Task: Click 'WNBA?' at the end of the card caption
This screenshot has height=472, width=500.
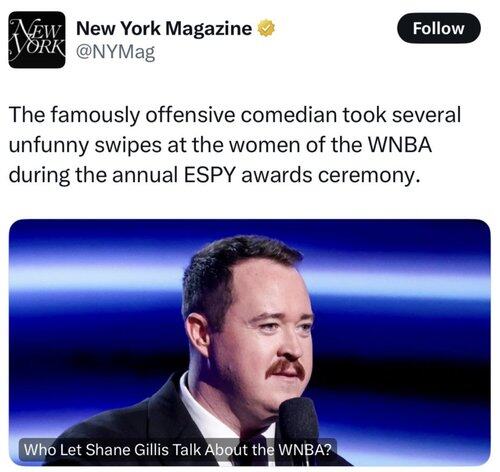Action: (x=305, y=450)
